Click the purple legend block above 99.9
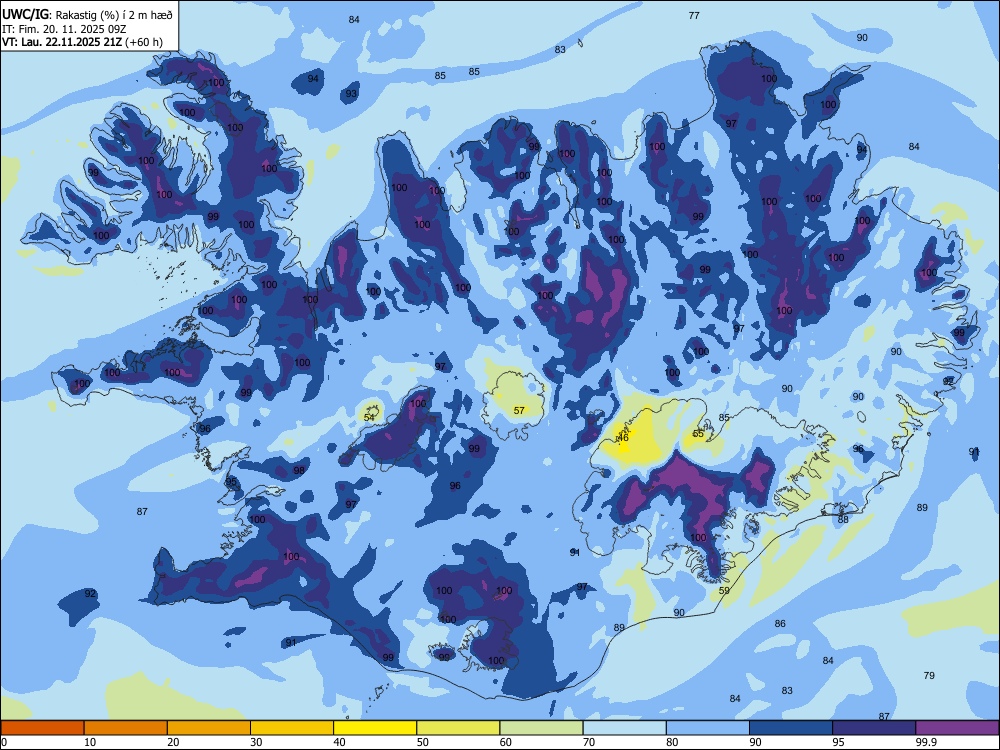This screenshot has width=1000, height=750. (957, 728)
